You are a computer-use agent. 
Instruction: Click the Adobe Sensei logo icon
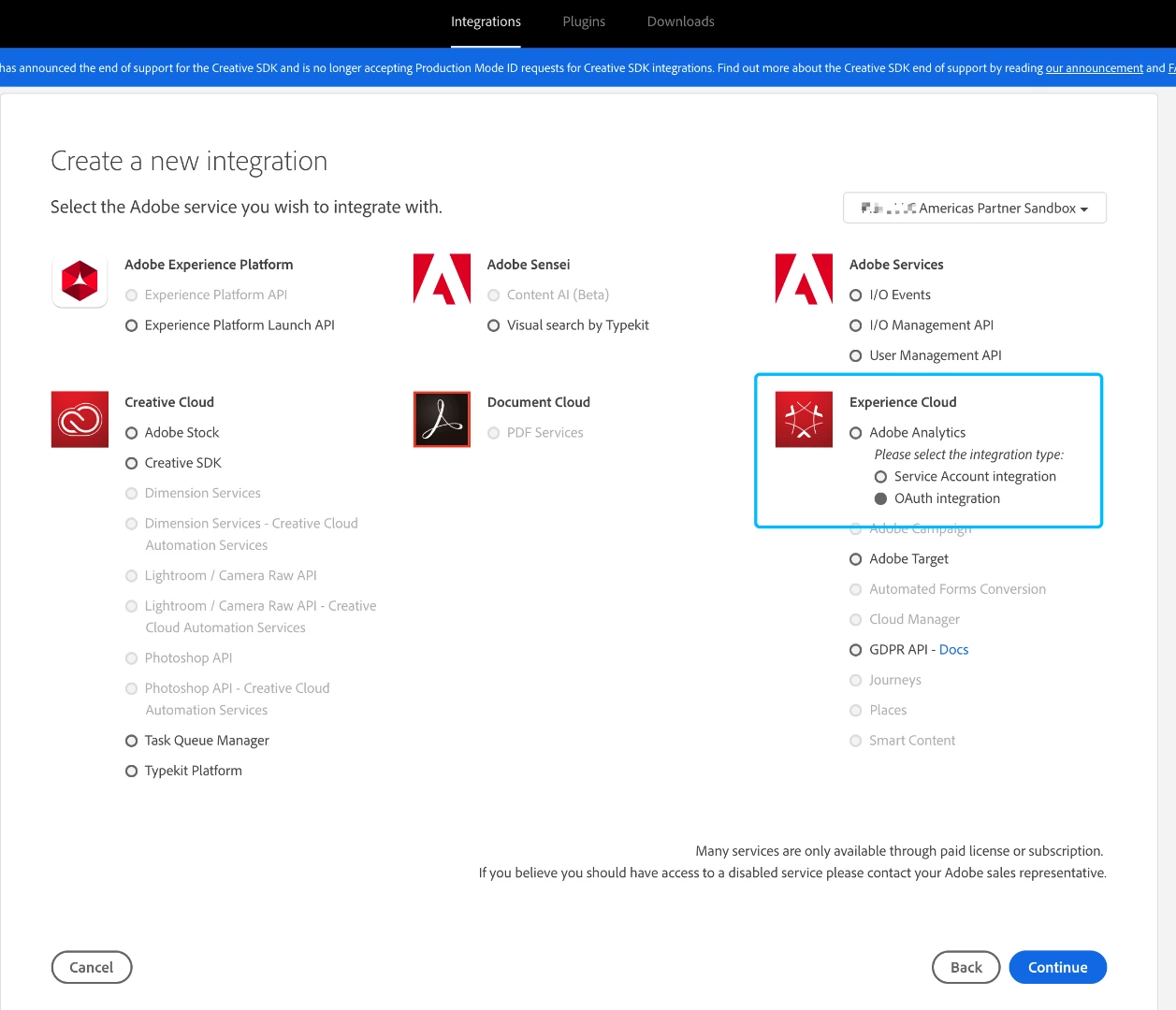[x=442, y=279]
